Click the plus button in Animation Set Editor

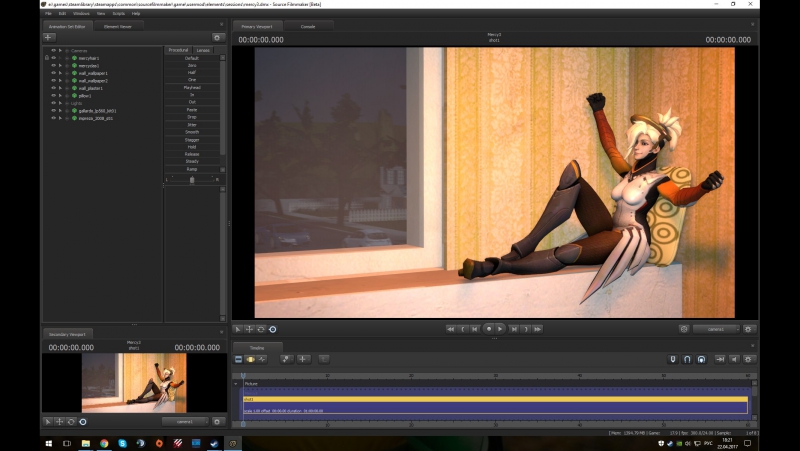tap(49, 37)
